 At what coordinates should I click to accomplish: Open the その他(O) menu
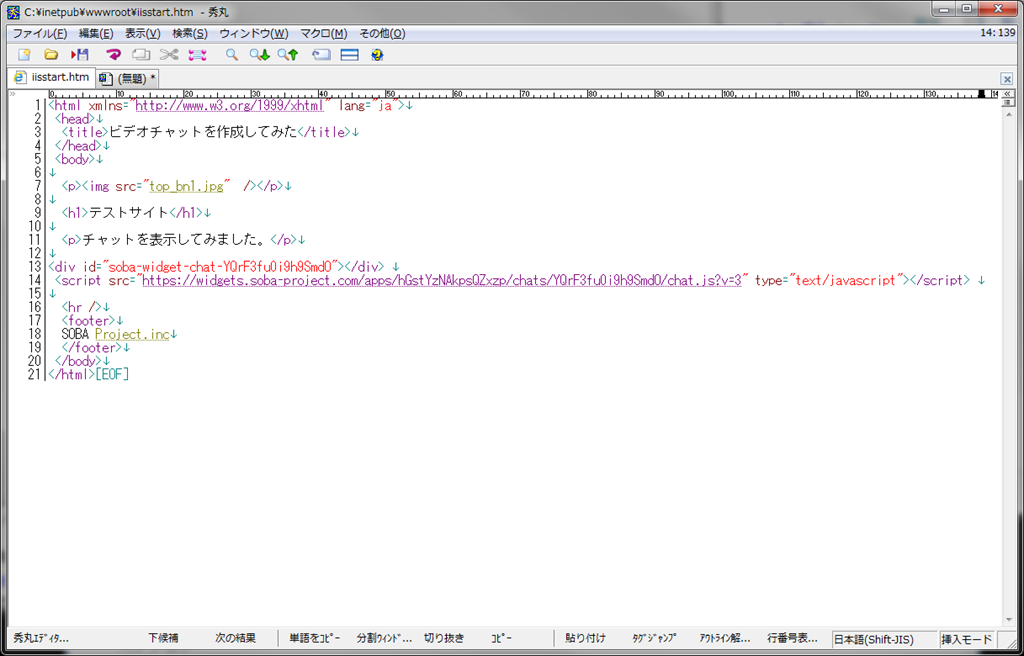pyautogui.click(x=382, y=33)
